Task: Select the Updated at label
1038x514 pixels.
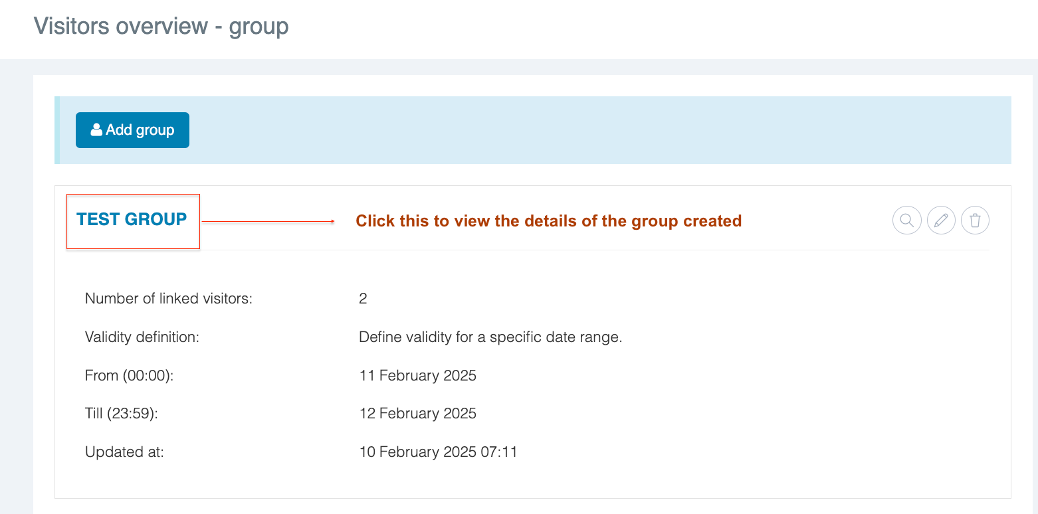Action: pos(124,452)
